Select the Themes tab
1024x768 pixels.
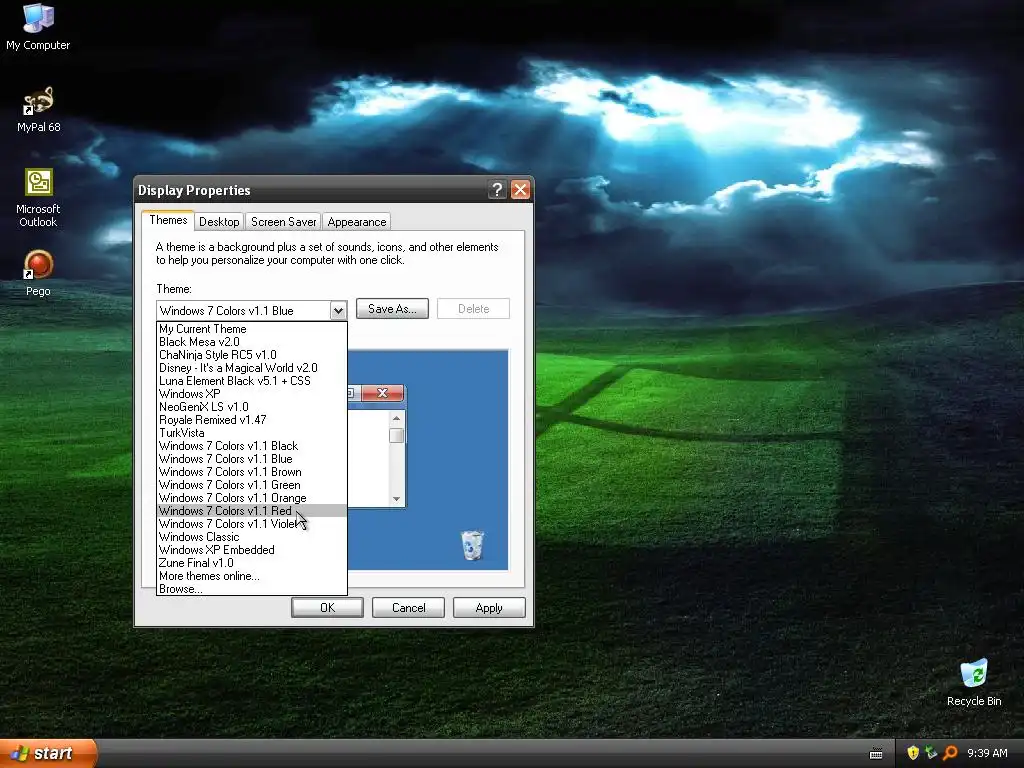click(168, 220)
